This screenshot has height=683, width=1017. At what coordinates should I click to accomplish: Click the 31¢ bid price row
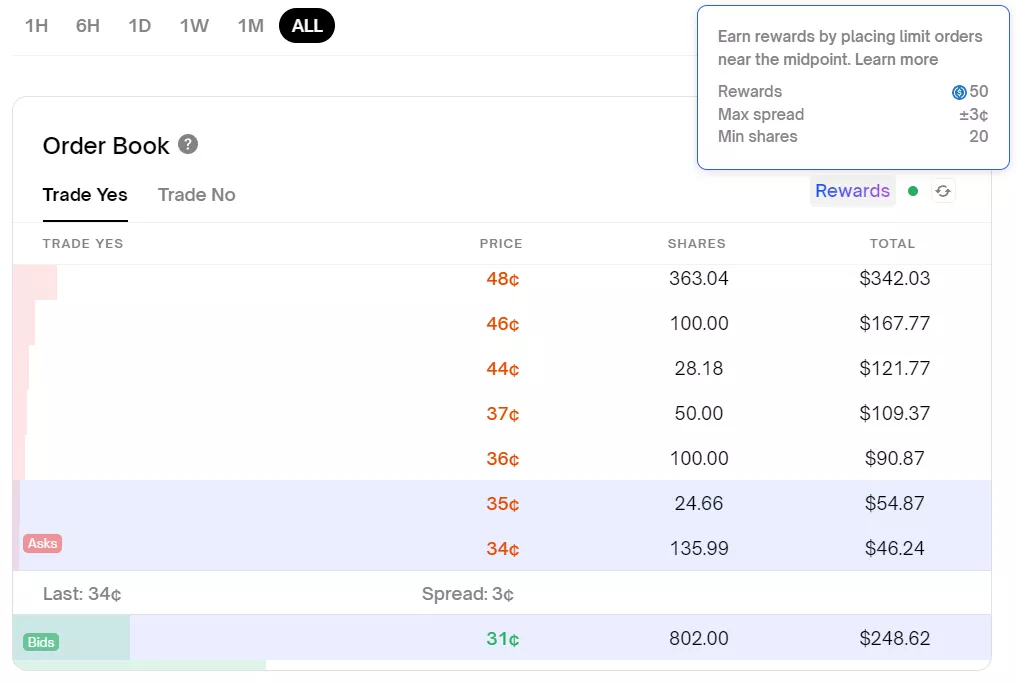502,638
